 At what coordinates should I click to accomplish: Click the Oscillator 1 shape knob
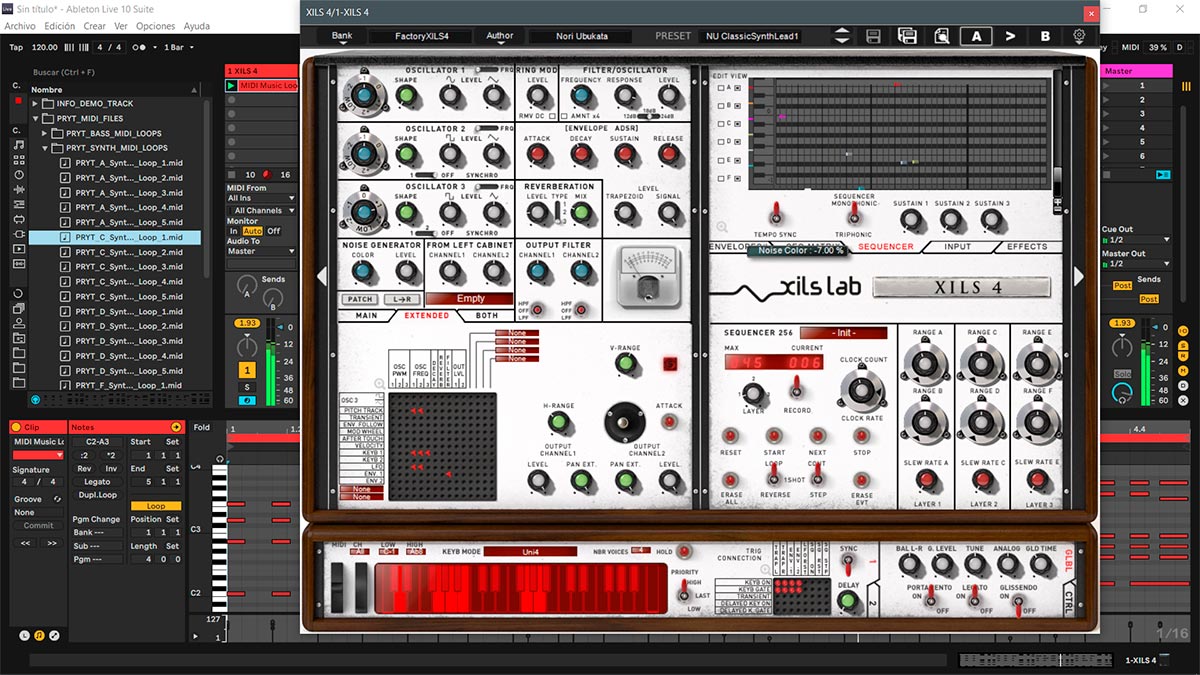[406, 96]
